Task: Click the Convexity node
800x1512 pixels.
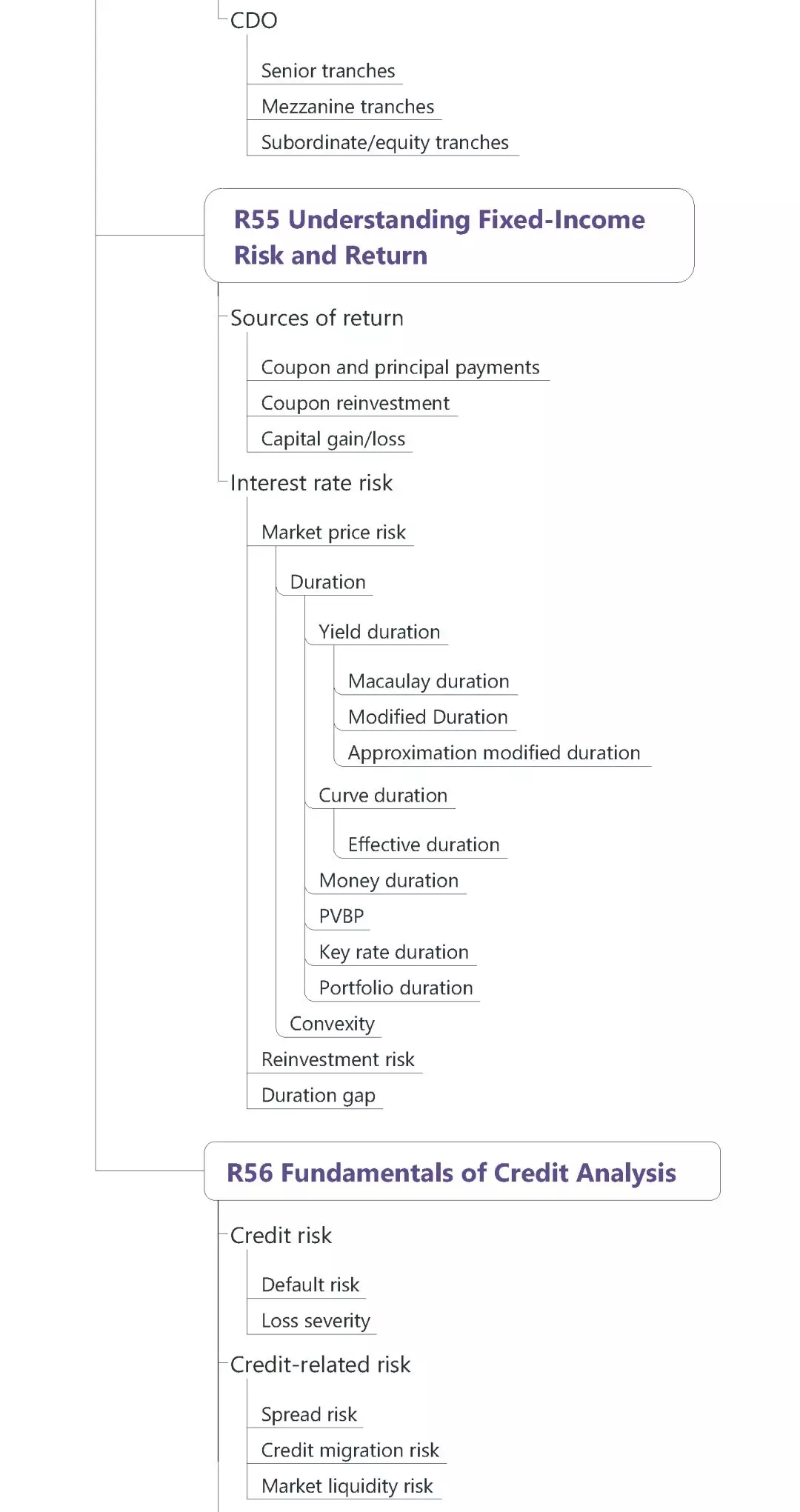Action: [332, 1024]
